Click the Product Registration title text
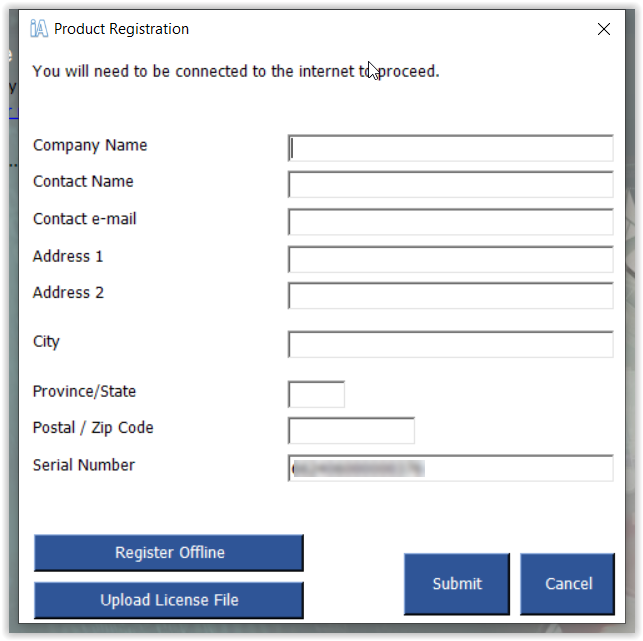This screenshot has height=641, width=643. point(121,29)
